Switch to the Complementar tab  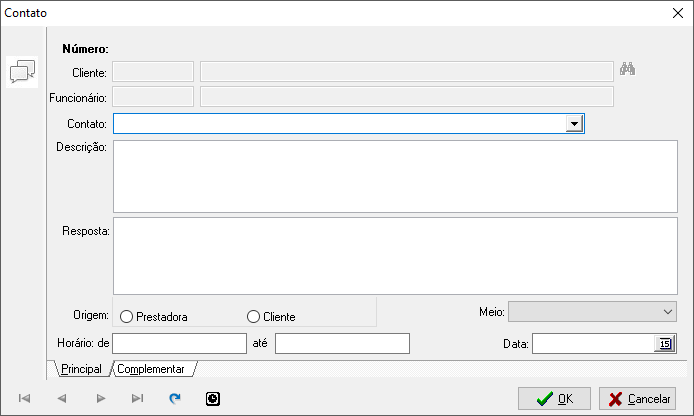click(x=151, y=369)
